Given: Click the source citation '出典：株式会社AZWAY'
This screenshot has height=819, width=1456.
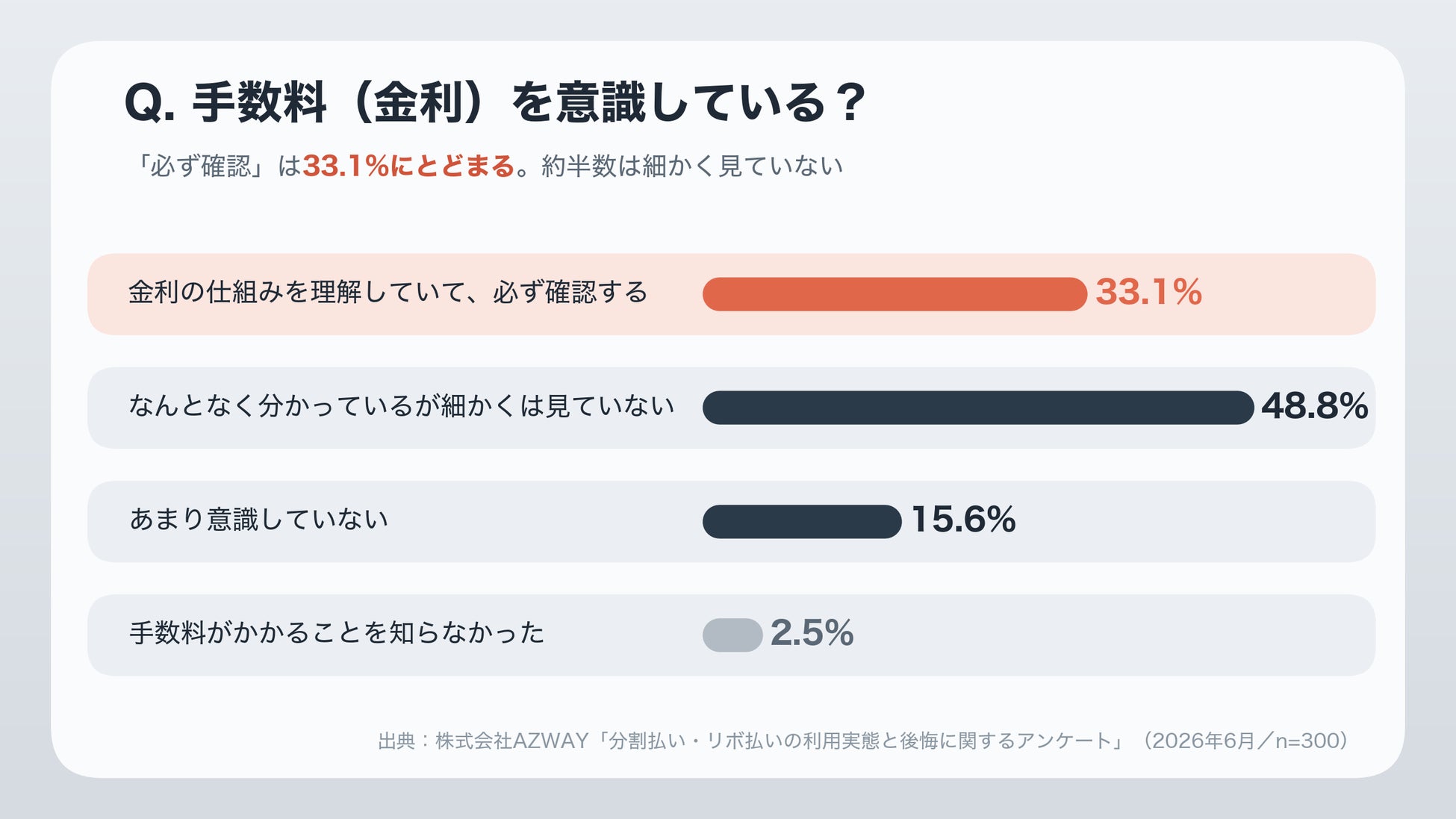Looking at the screenshot, I should (x=484, y=741).
